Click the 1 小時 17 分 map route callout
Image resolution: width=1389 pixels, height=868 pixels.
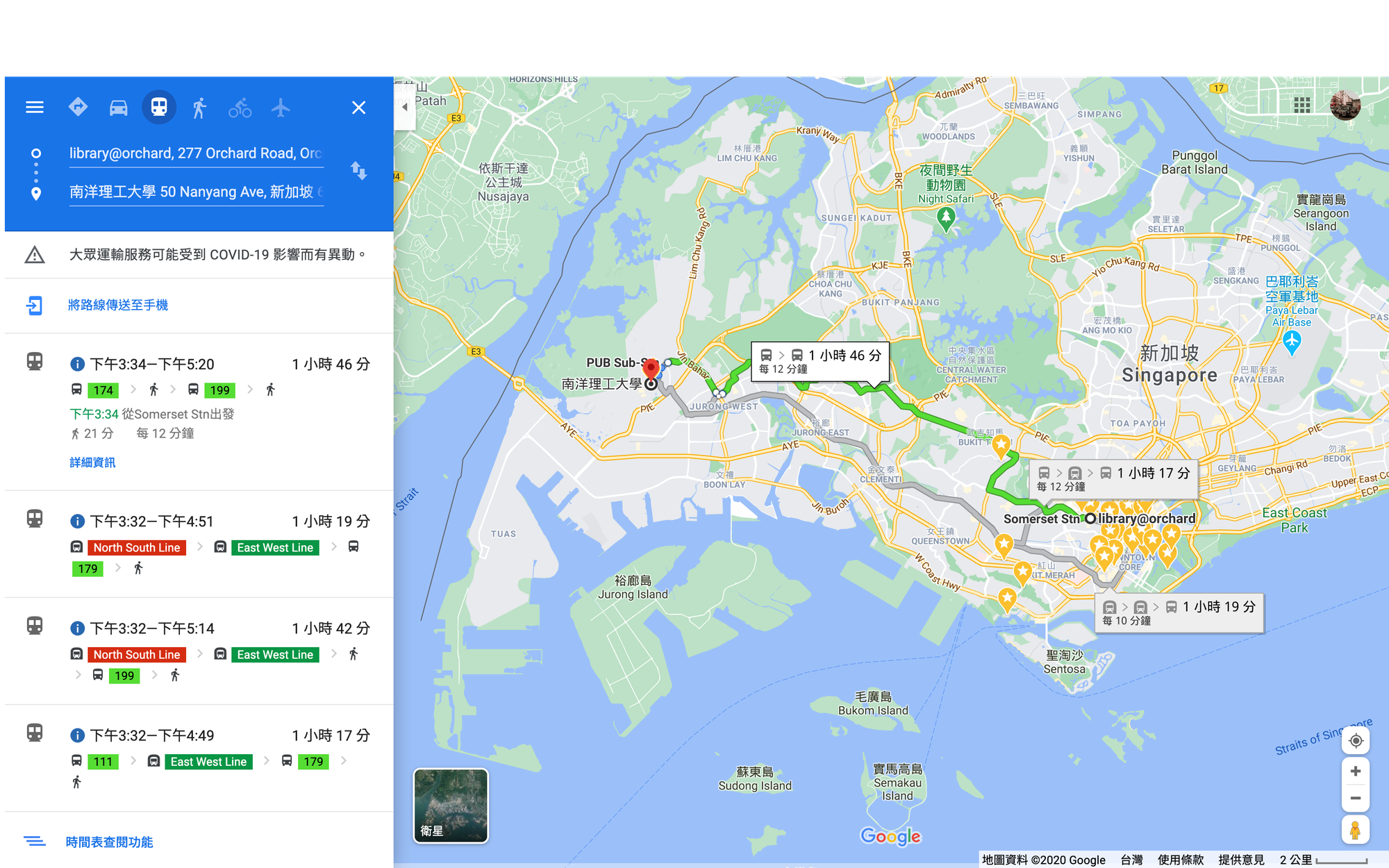tap(1114, 479)
